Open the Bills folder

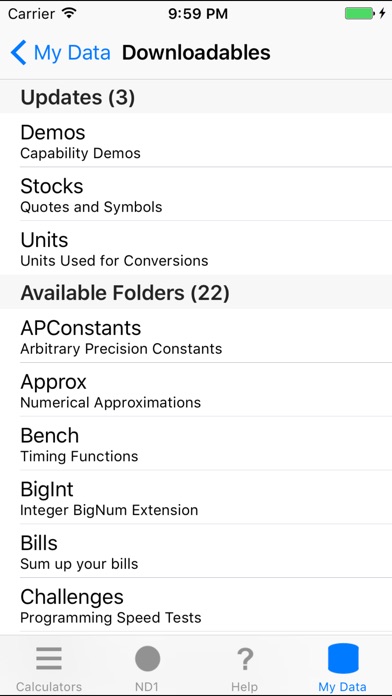click(x=196, y=551)
